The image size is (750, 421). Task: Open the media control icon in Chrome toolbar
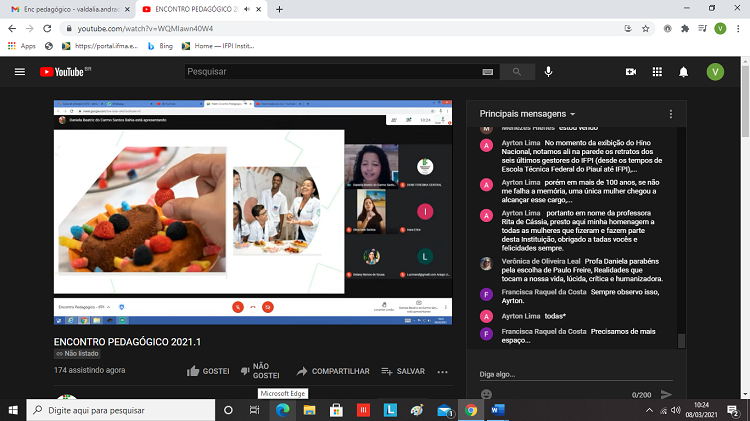click(702, 29)
